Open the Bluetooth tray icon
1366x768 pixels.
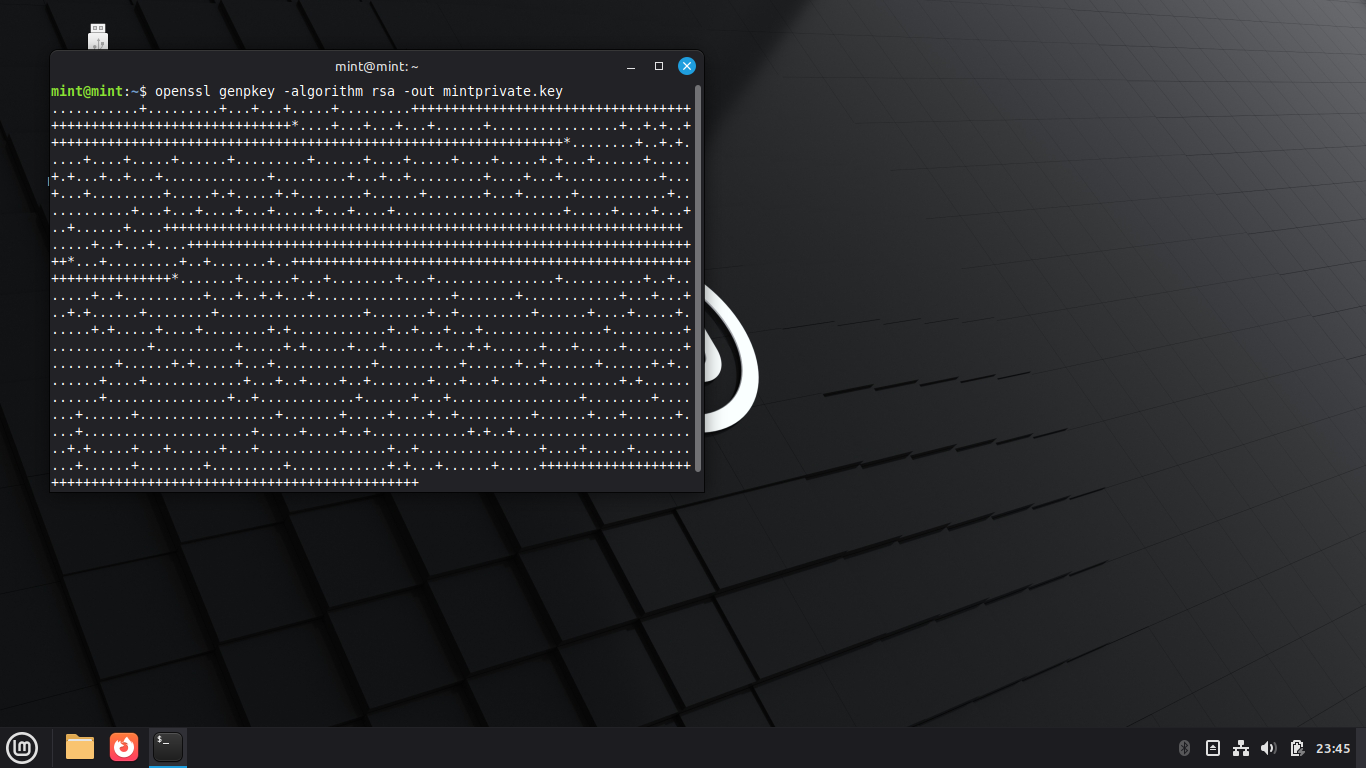click(x=1185, y=748)
